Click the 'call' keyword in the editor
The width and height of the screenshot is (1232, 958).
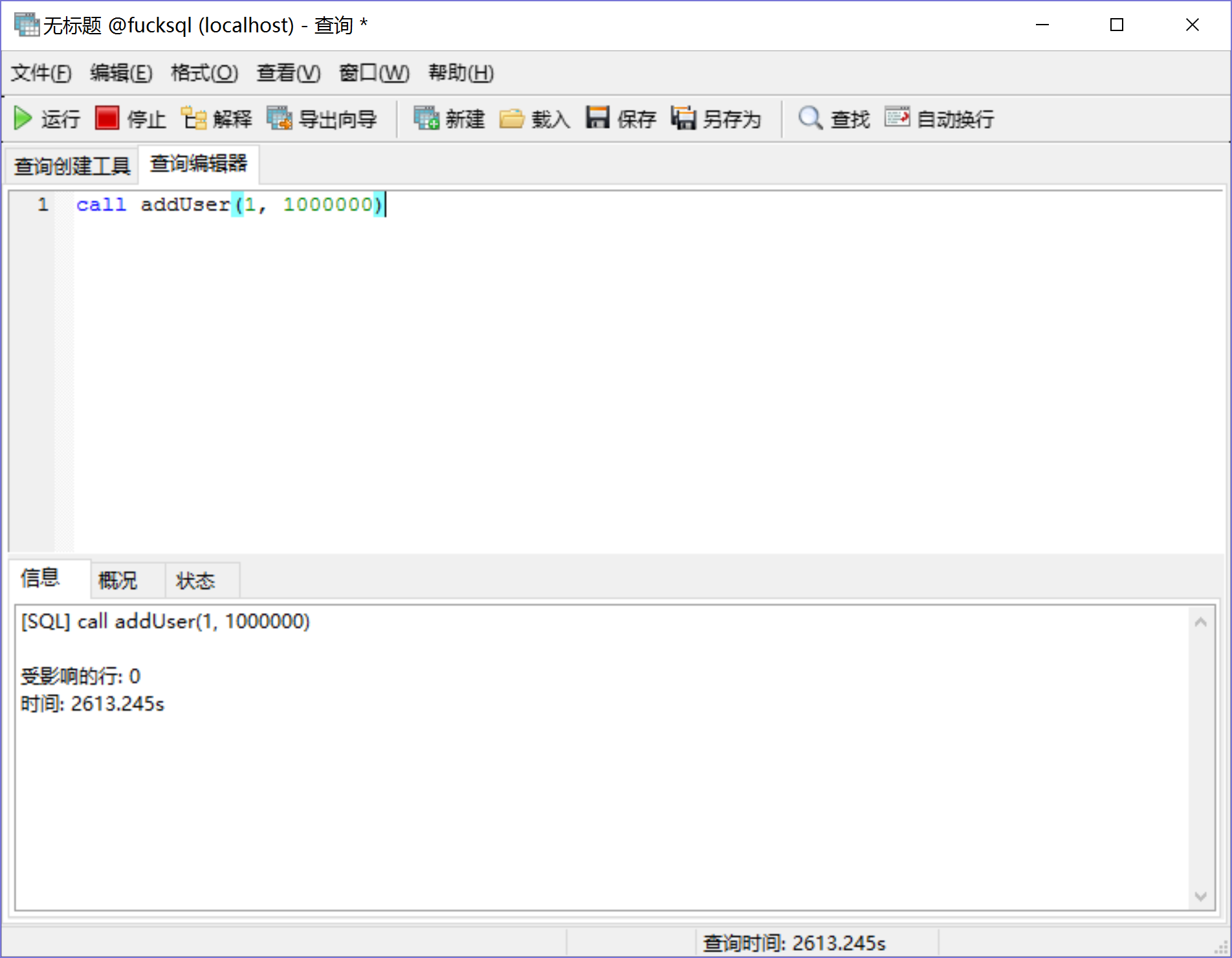pos(101,205)
